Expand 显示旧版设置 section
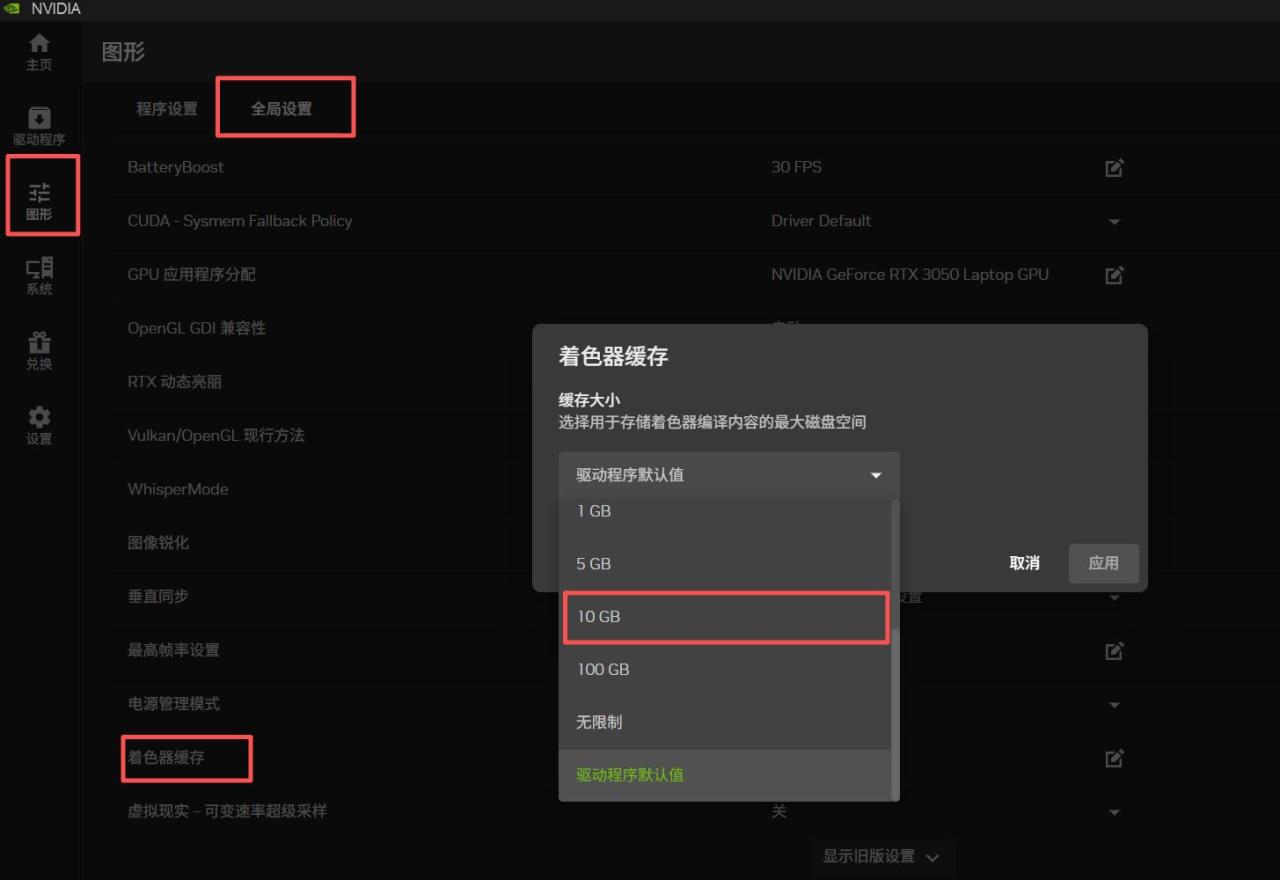 (881, 857)
